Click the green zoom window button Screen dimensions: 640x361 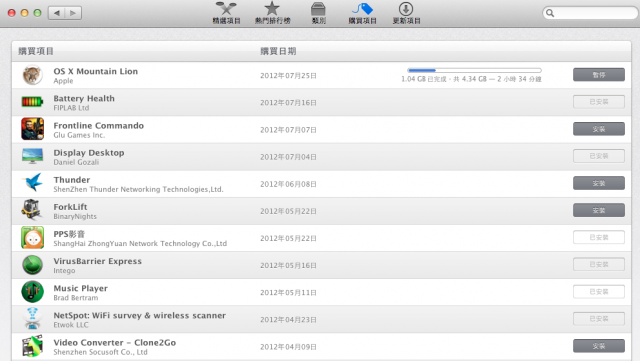(37, 13)
